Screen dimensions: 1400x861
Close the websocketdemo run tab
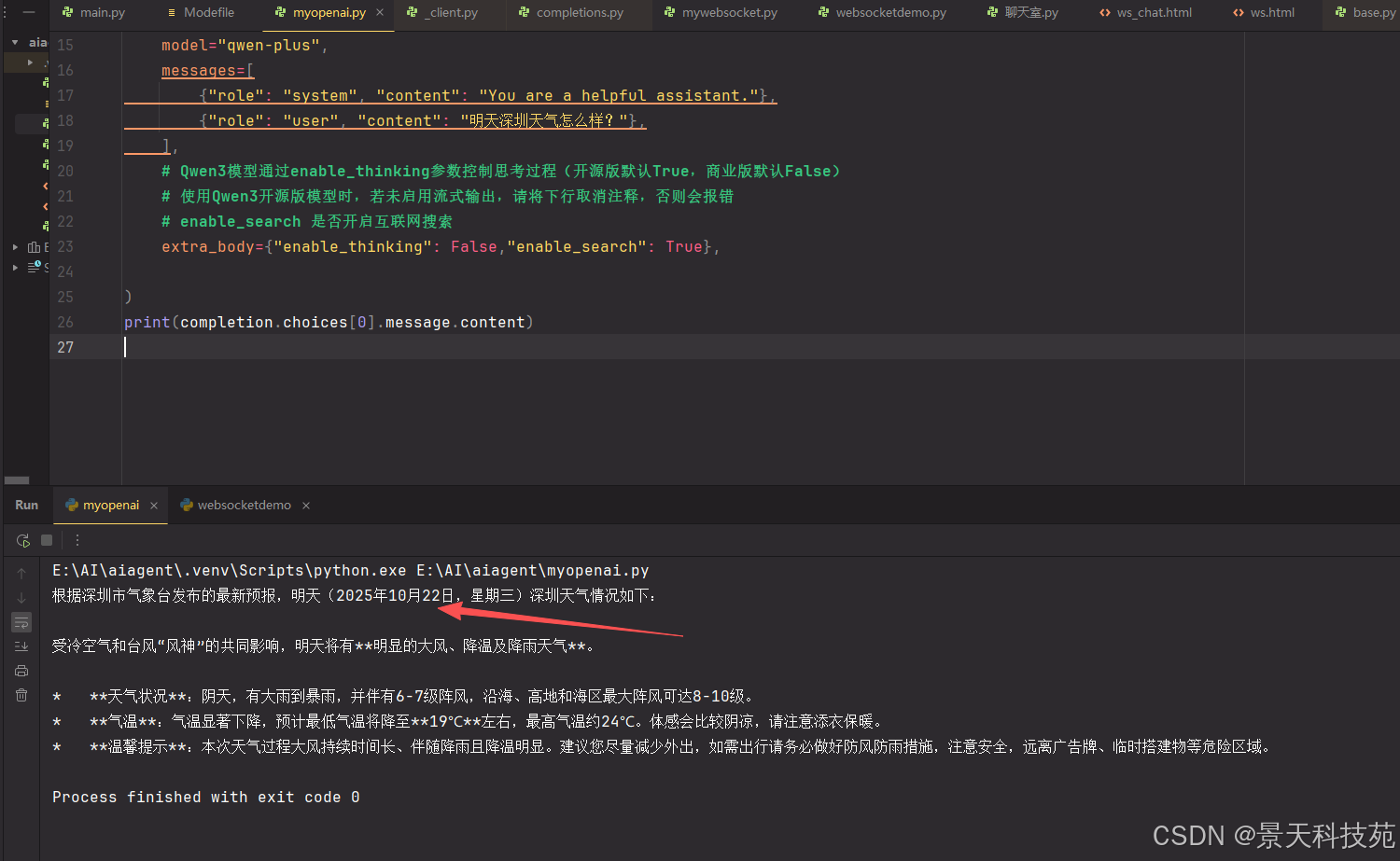[306, 506]
